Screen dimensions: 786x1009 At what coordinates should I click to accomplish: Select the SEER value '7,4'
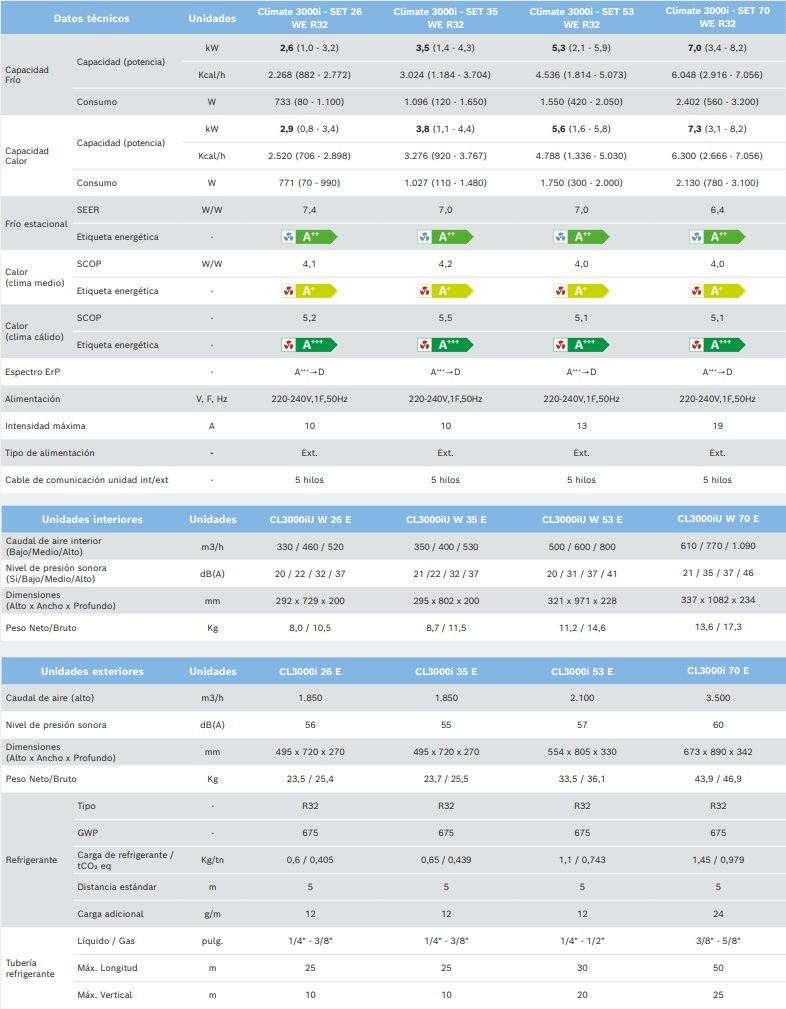click(x=309, y=210)
